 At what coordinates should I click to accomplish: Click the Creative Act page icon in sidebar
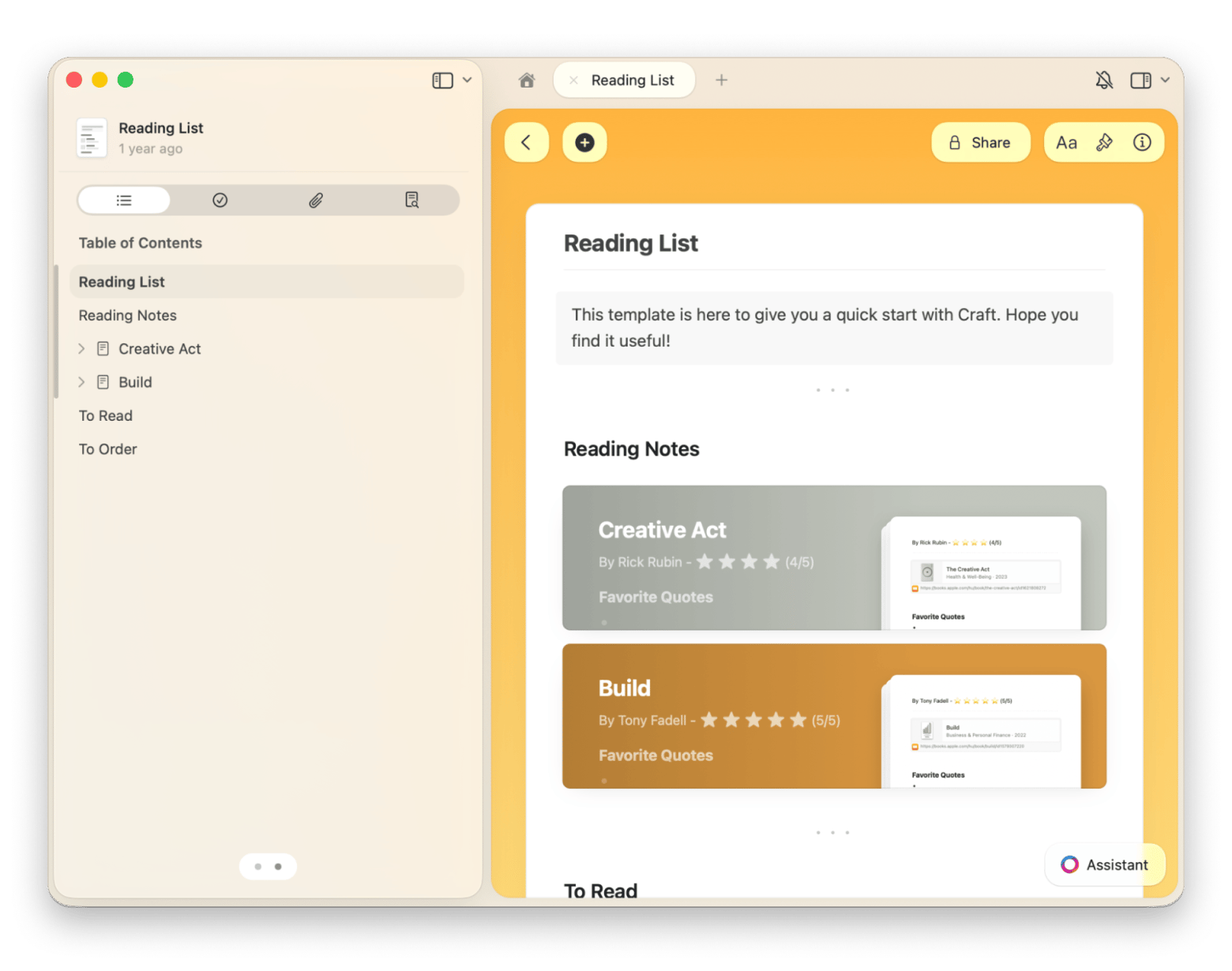tap(103, 349)
